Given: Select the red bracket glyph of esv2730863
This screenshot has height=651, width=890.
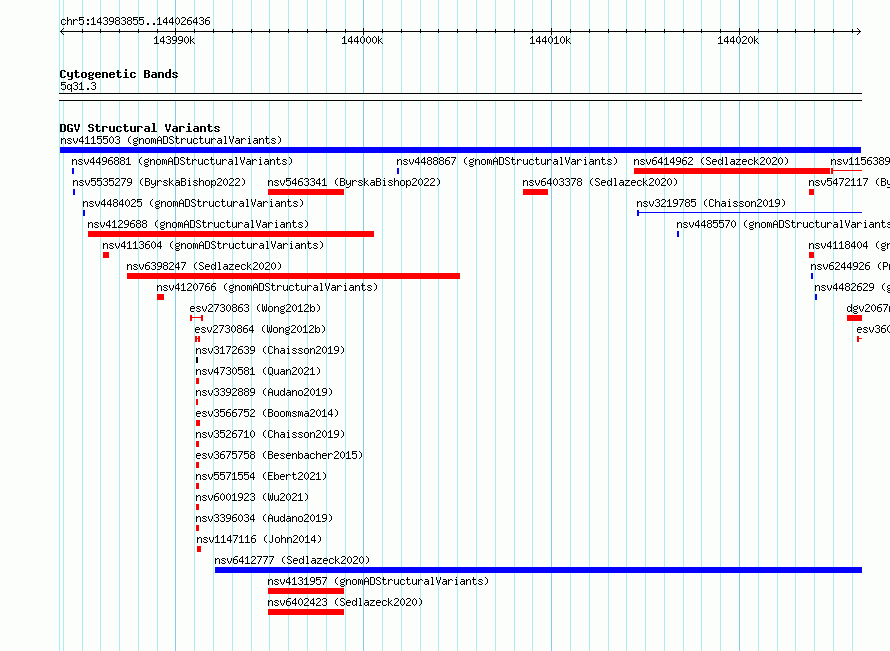Looking at the screenshot, I should (196, 318).
